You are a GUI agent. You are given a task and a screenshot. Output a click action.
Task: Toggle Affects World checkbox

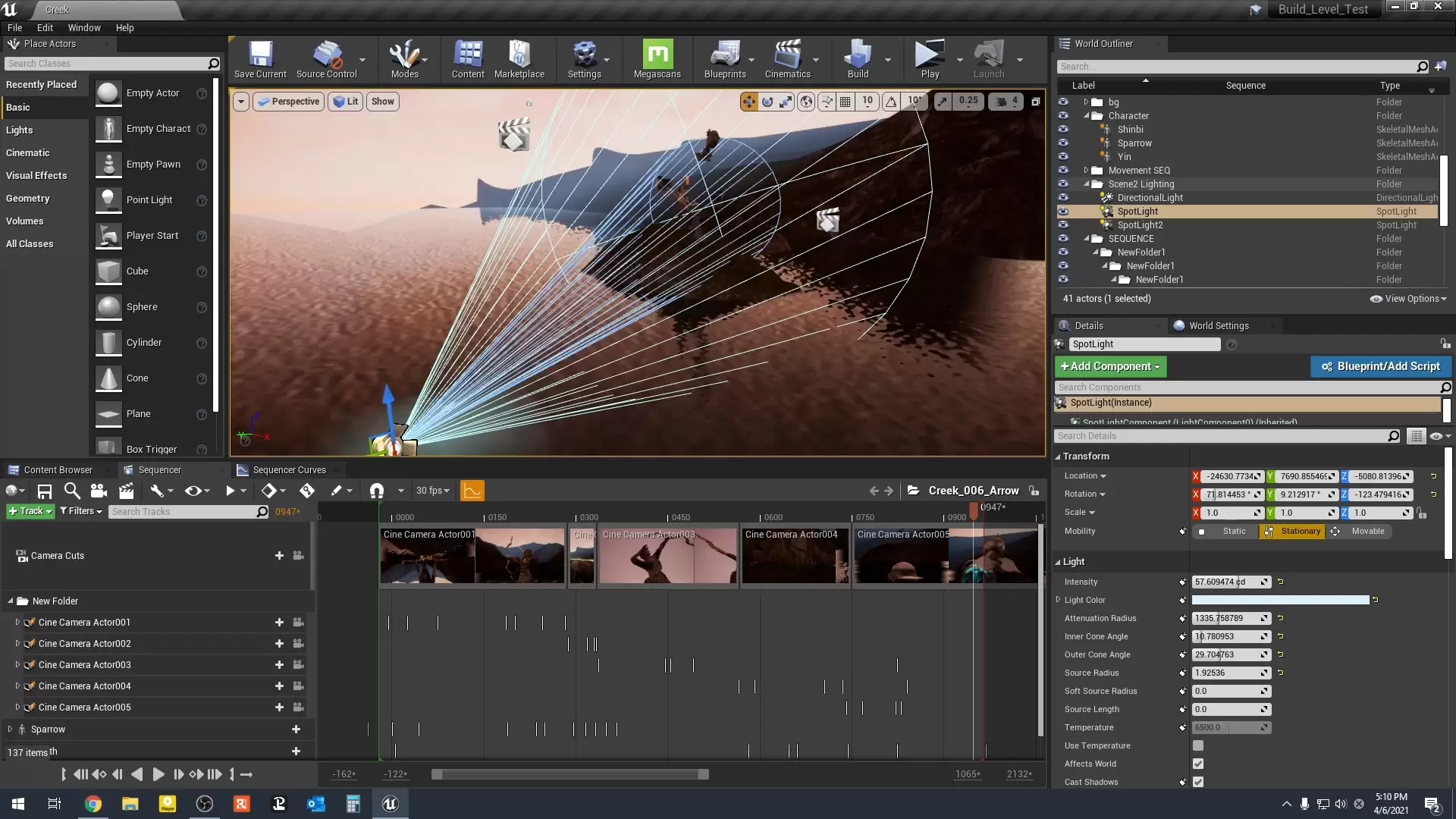[1198, 764]
